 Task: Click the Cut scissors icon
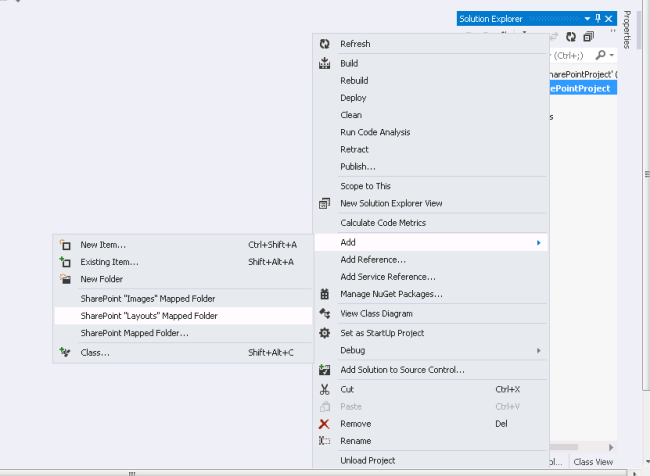point(325,389)
